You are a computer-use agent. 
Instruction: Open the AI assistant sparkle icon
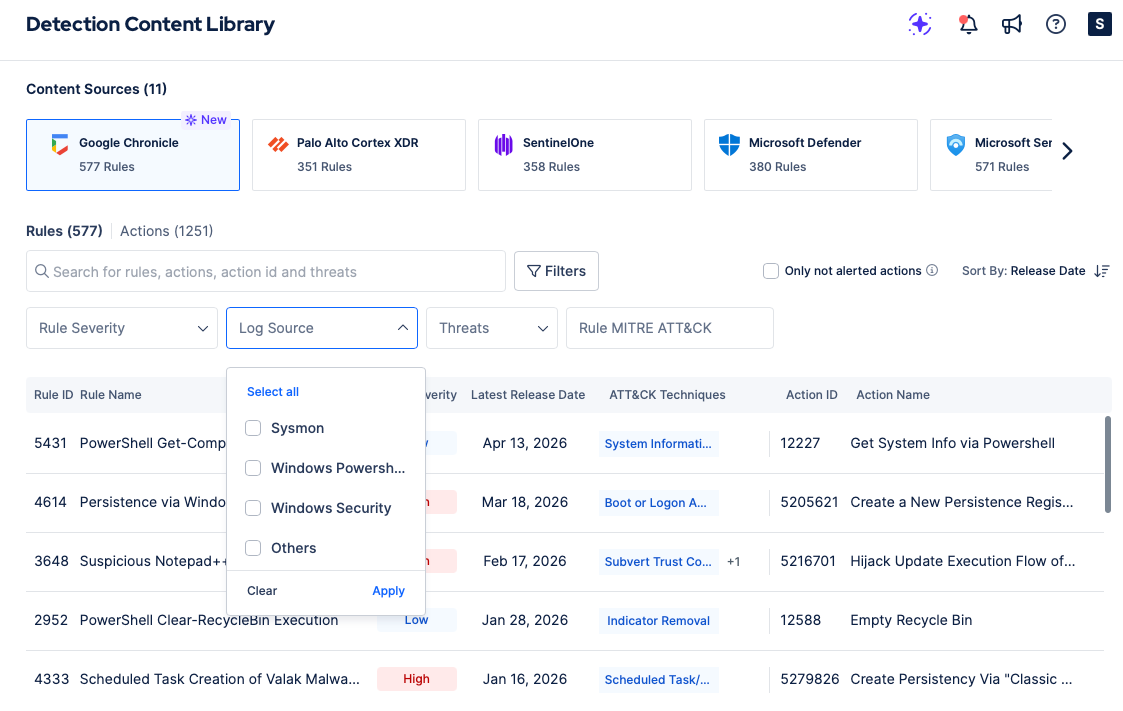[920, 24]
